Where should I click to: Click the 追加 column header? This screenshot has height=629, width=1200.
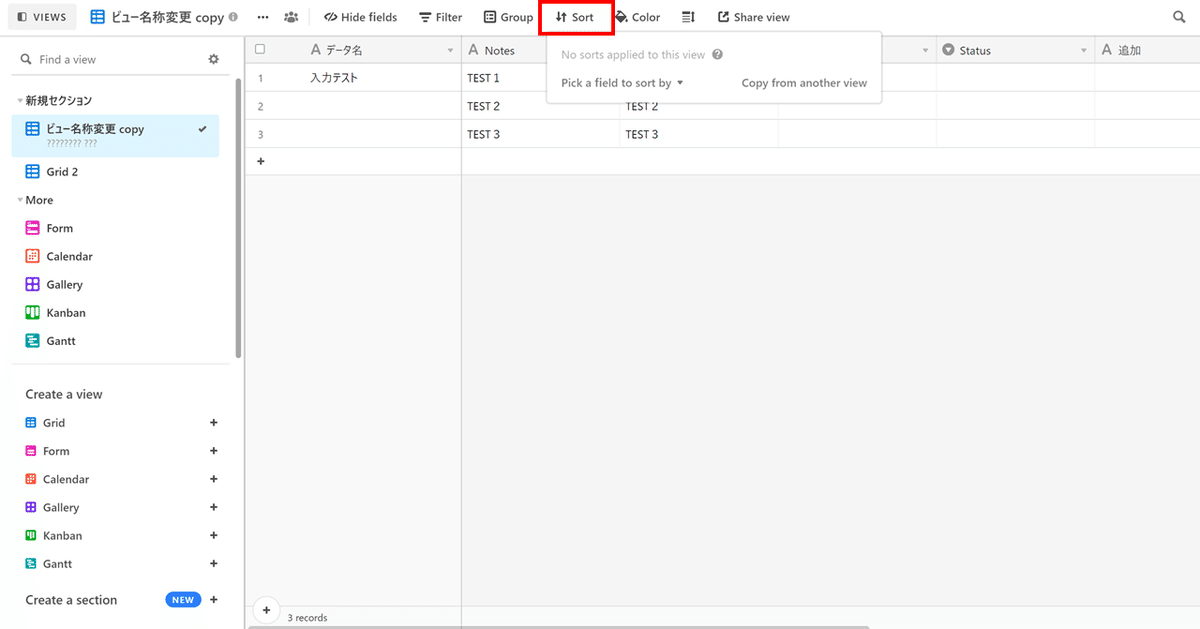[x=1148, y=50]
